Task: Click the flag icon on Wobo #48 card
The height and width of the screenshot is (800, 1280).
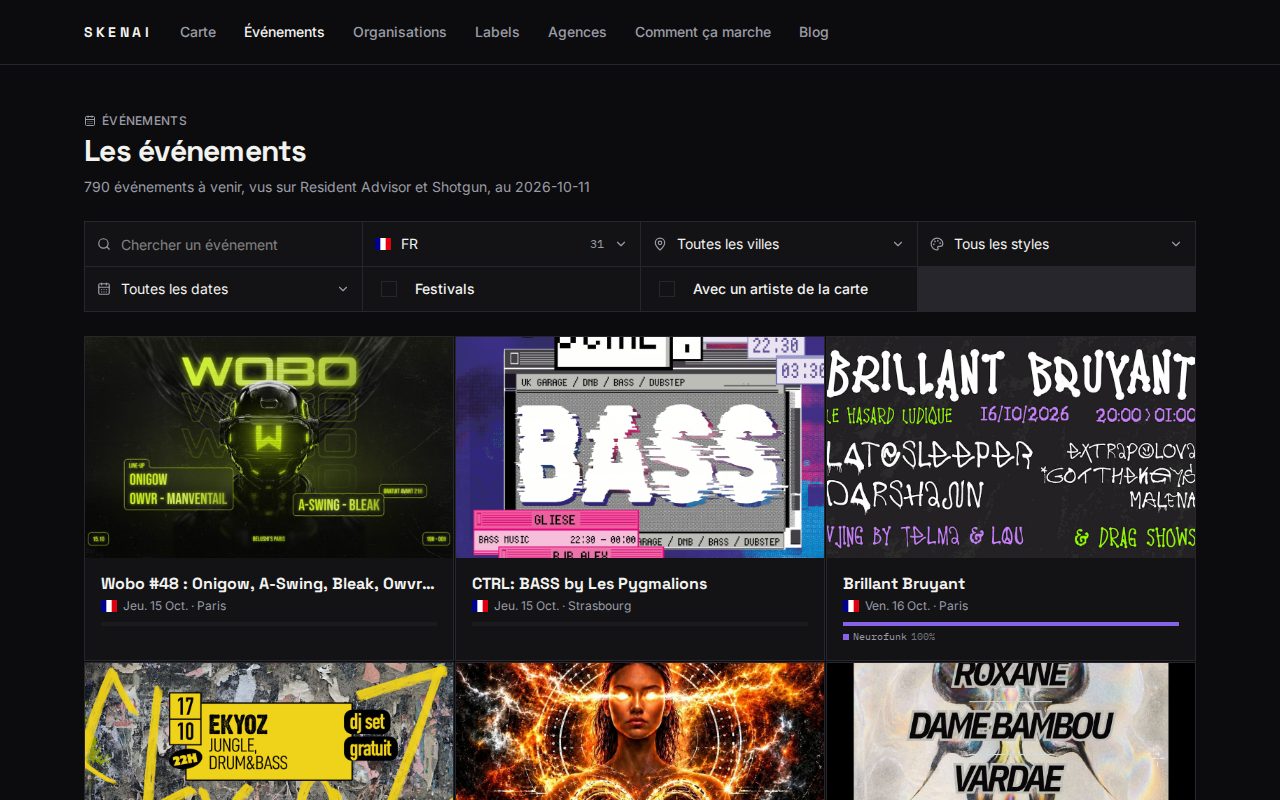Action: 109,606
